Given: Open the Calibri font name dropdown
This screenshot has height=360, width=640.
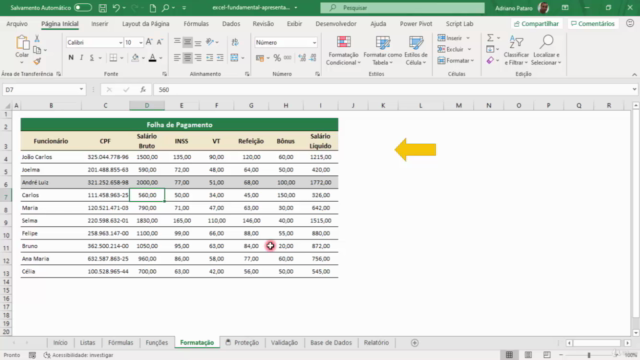Looking at the screenshot, I should point(120,42).
